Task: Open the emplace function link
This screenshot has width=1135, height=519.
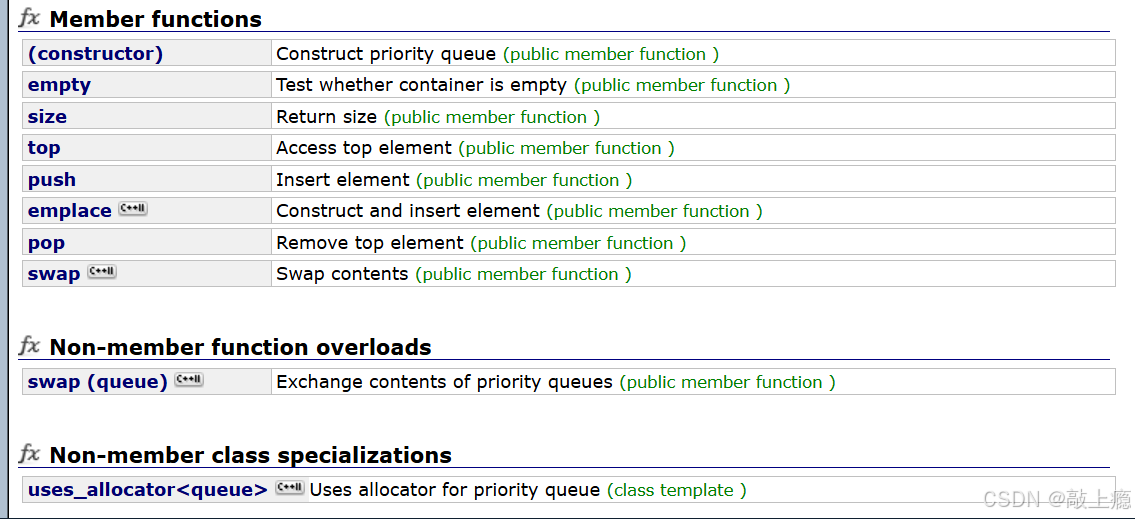Action: 69,211
